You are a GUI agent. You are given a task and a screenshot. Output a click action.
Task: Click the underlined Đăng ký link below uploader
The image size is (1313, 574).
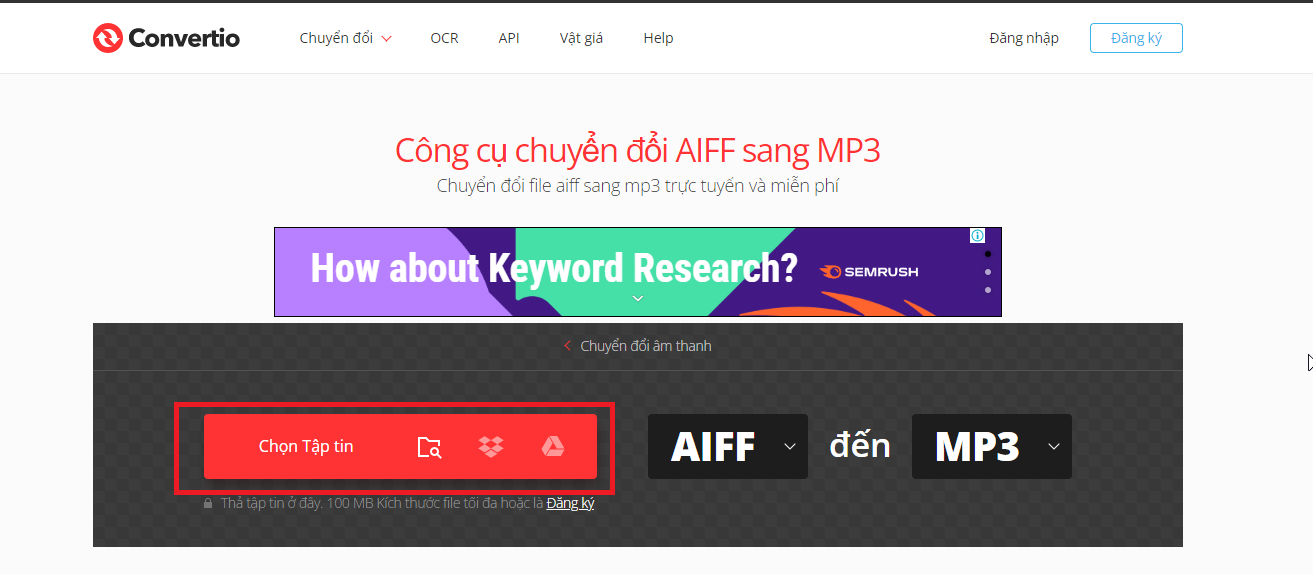click(x=570, y=503)
